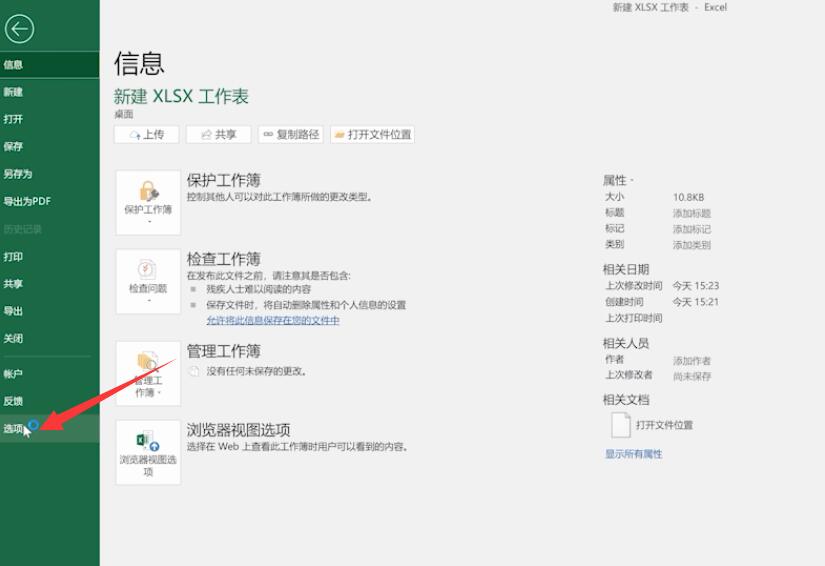Click the share icon on 共享
The image size is (825, 566).
click(x=207, y=135)
